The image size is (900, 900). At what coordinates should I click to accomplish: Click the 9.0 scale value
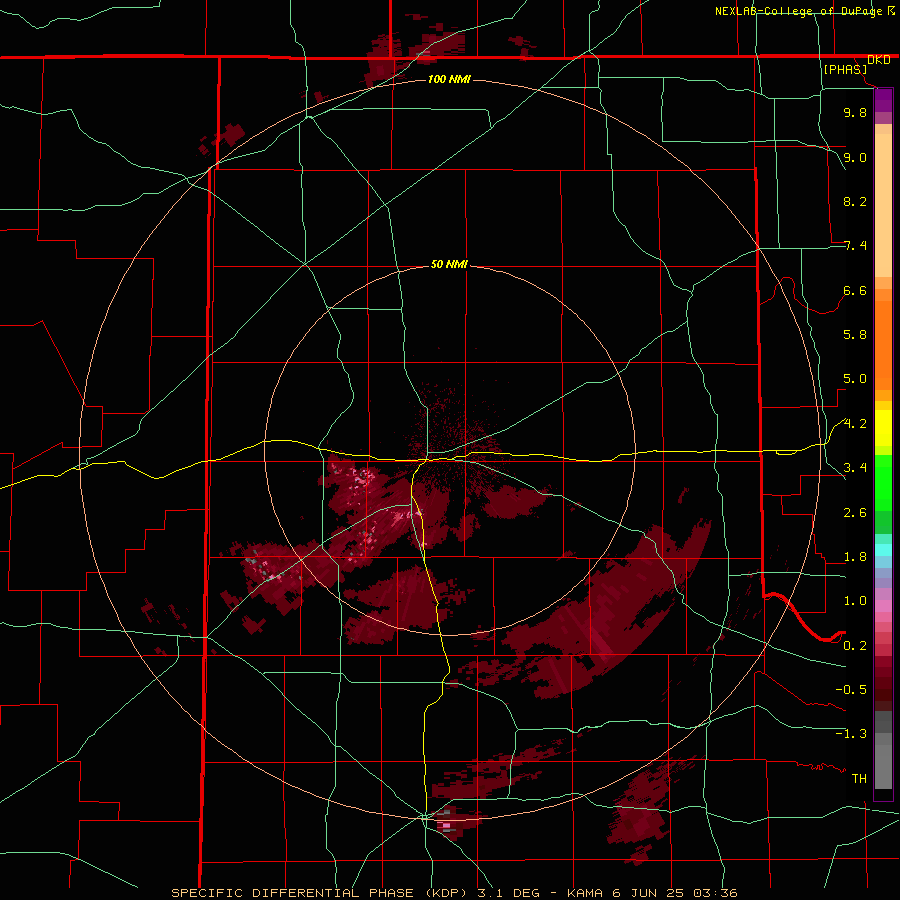[855, 157]
